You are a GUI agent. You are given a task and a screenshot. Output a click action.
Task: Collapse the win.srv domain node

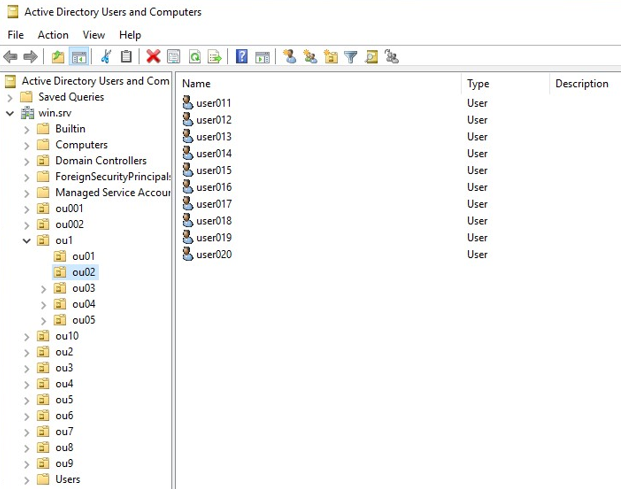click(10, 113)
